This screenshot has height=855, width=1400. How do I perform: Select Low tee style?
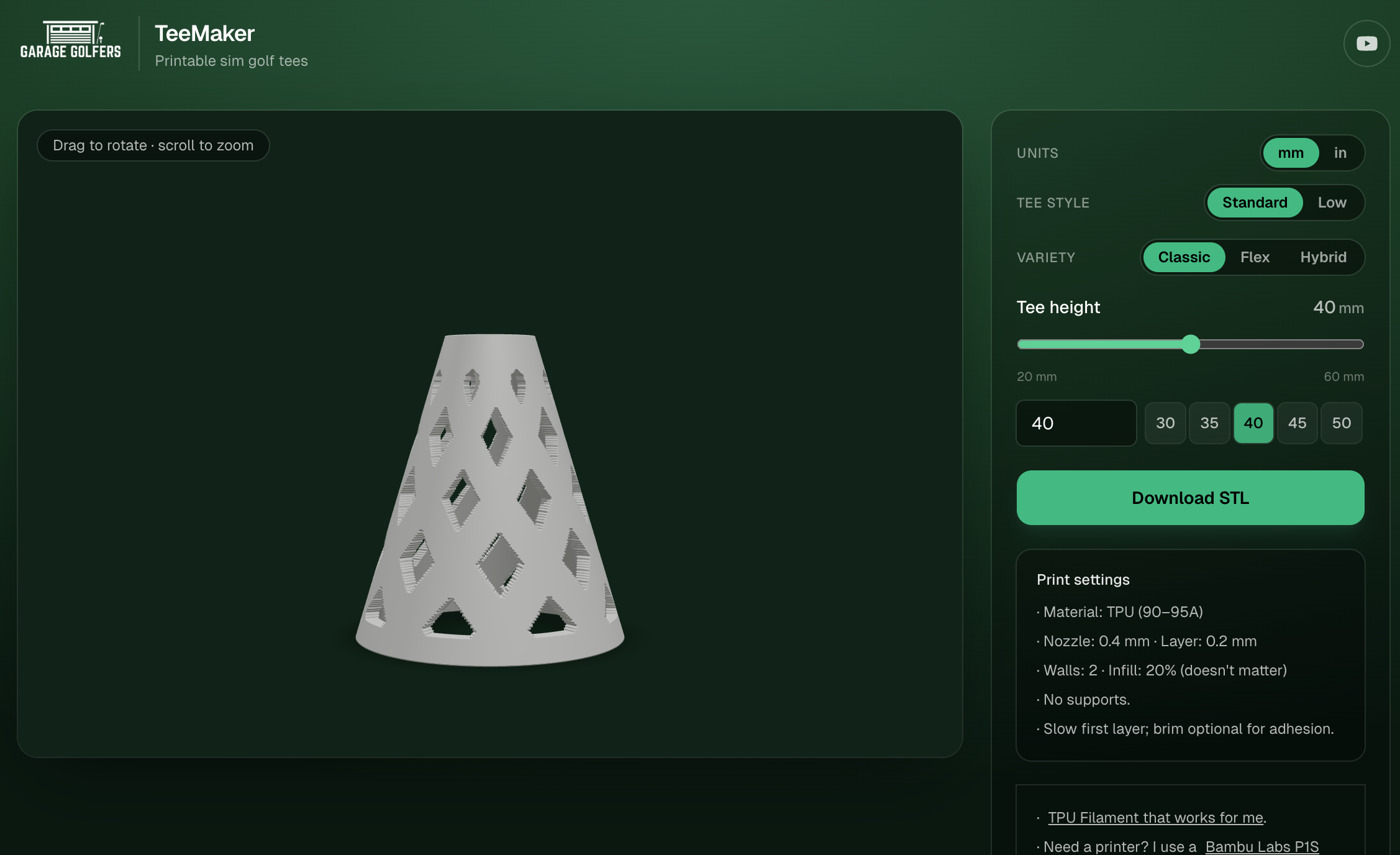(x=1332, y=203)
